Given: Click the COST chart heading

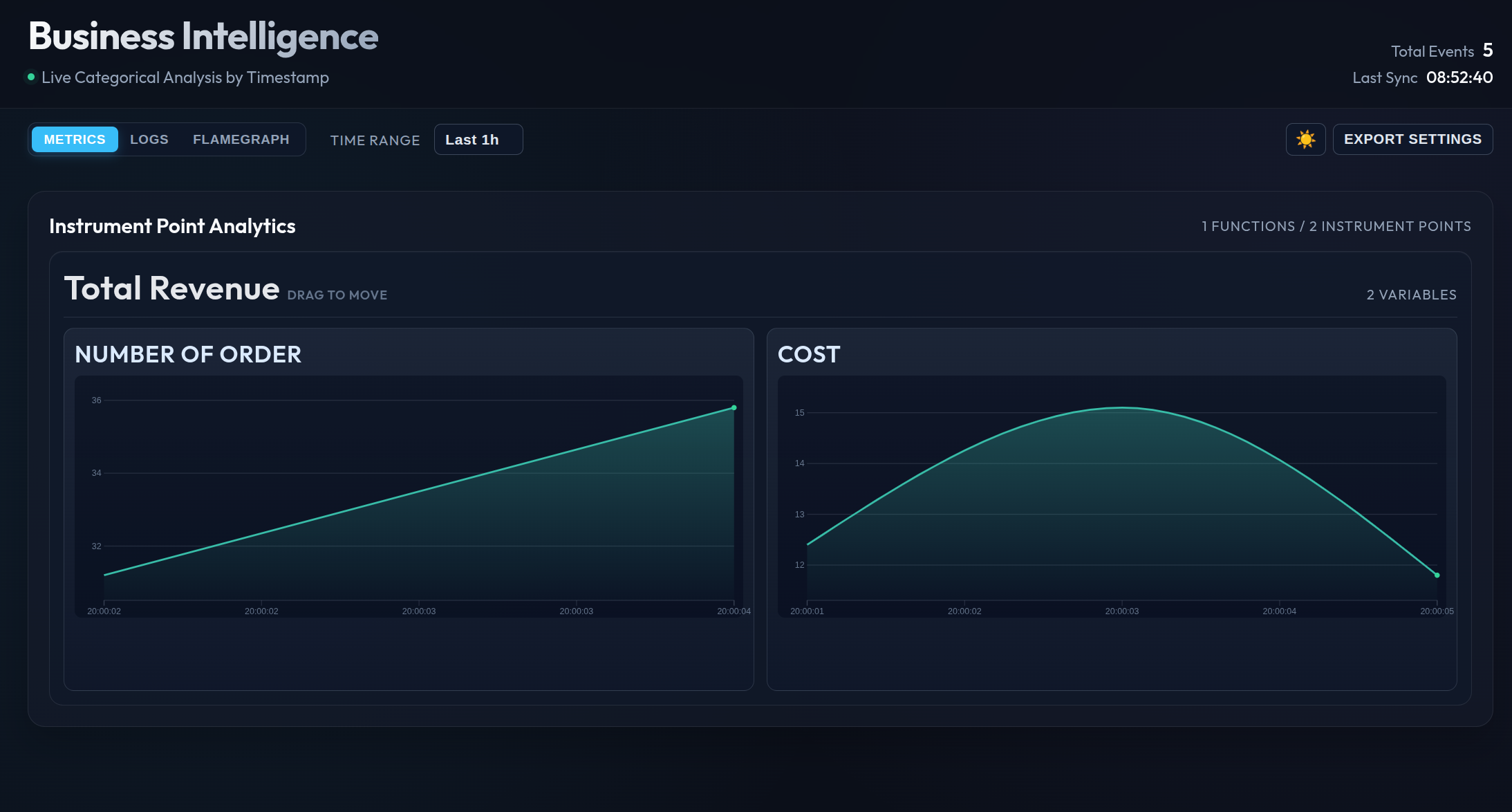Looking at the screenshot, I should coord(810,354).
